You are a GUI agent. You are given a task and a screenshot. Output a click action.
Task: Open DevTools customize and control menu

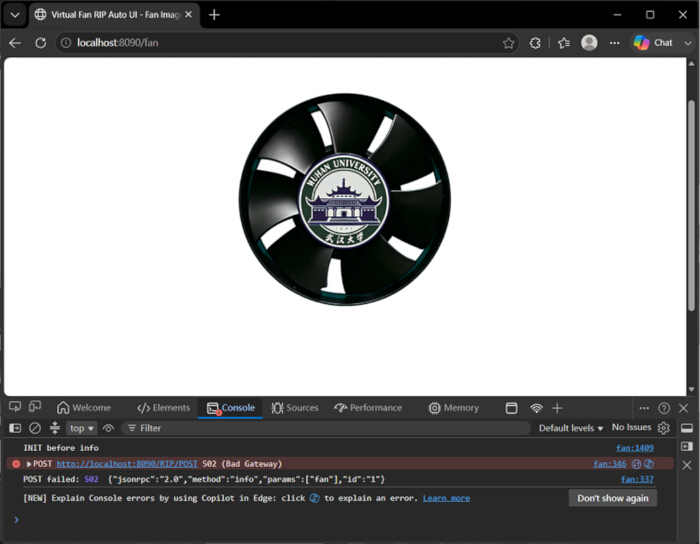[x=644, y=408]
